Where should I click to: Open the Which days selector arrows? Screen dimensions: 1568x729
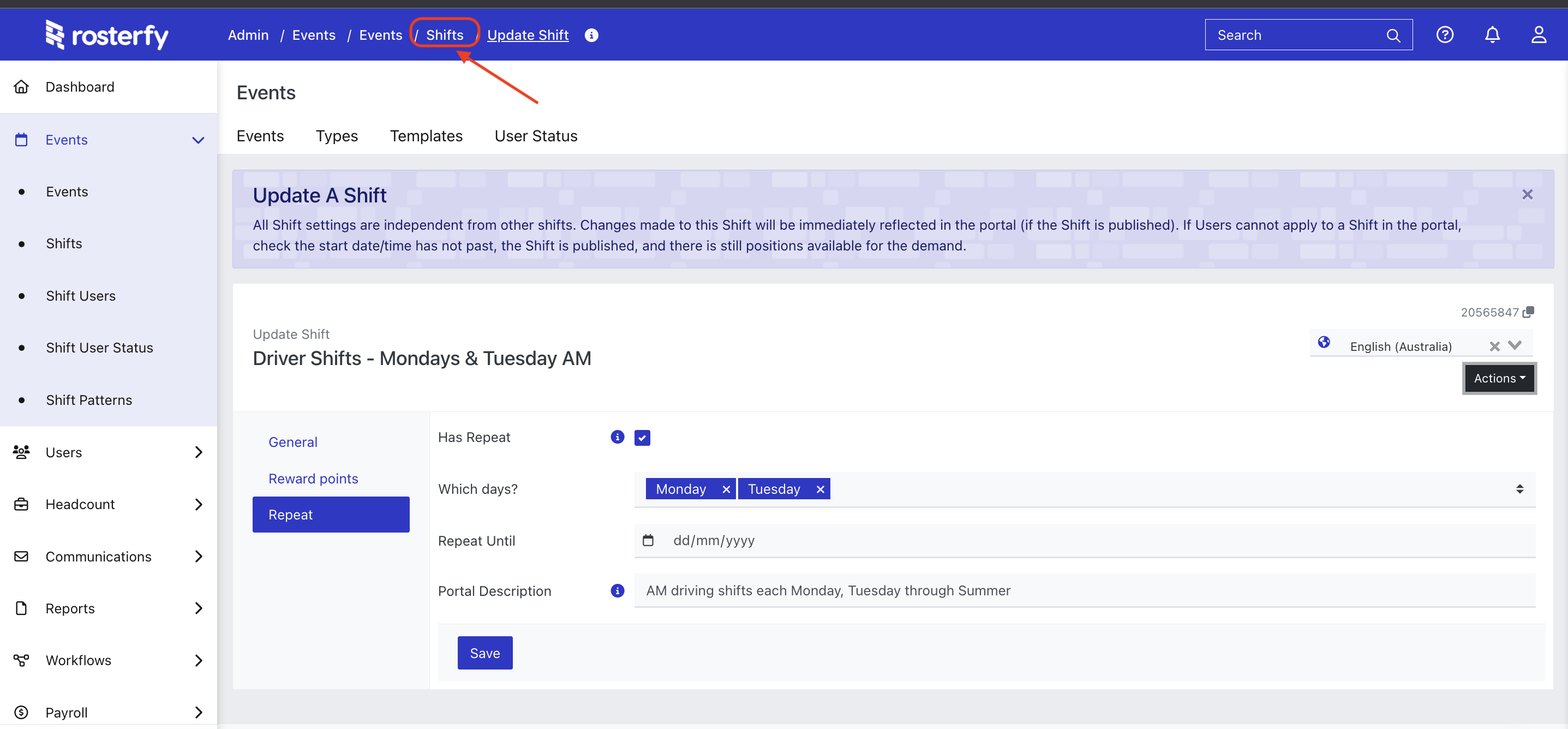pyautogui.click(x=1520, y=489)
